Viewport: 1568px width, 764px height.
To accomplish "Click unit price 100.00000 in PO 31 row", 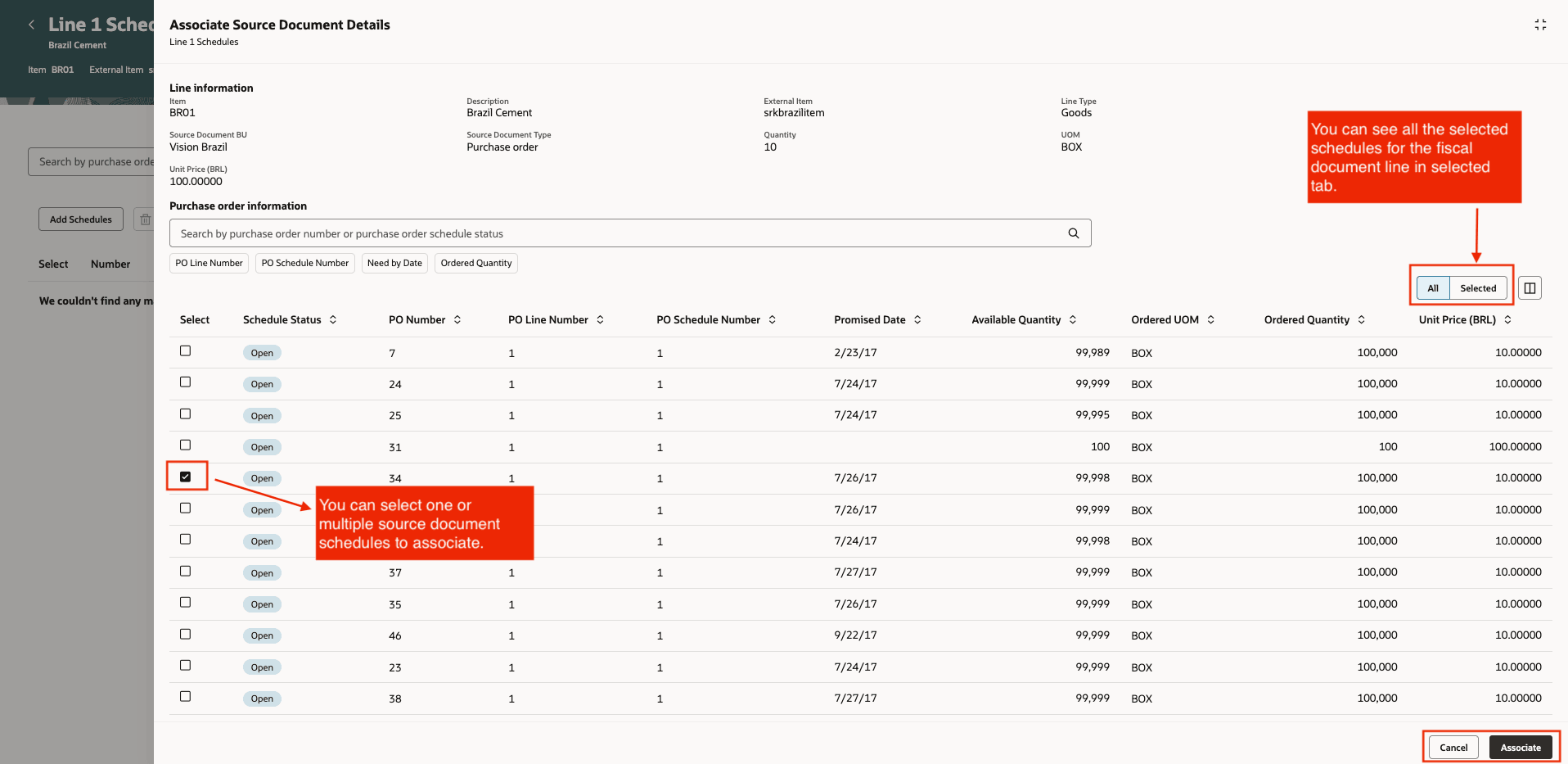I will click(1515, 447).
